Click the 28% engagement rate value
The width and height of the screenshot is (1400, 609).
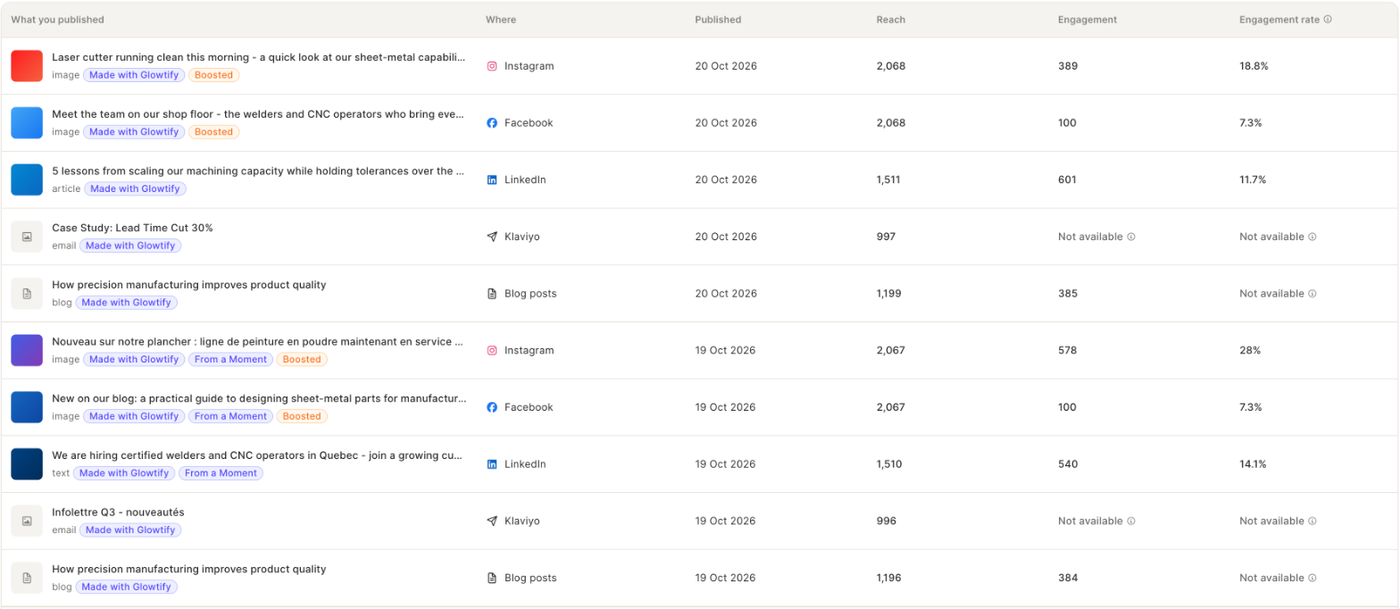pyautogui.click(x=1250, y=351)
